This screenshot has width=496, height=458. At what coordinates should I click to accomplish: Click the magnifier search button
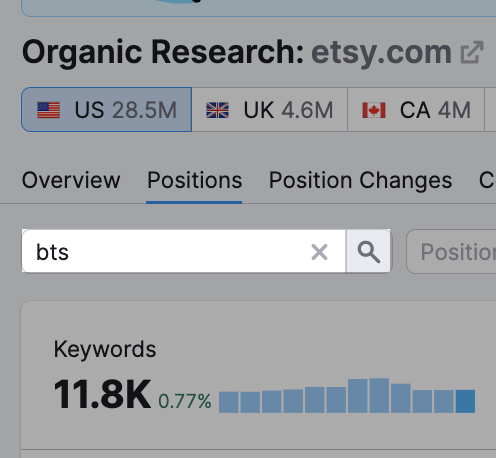coord(368,251)
